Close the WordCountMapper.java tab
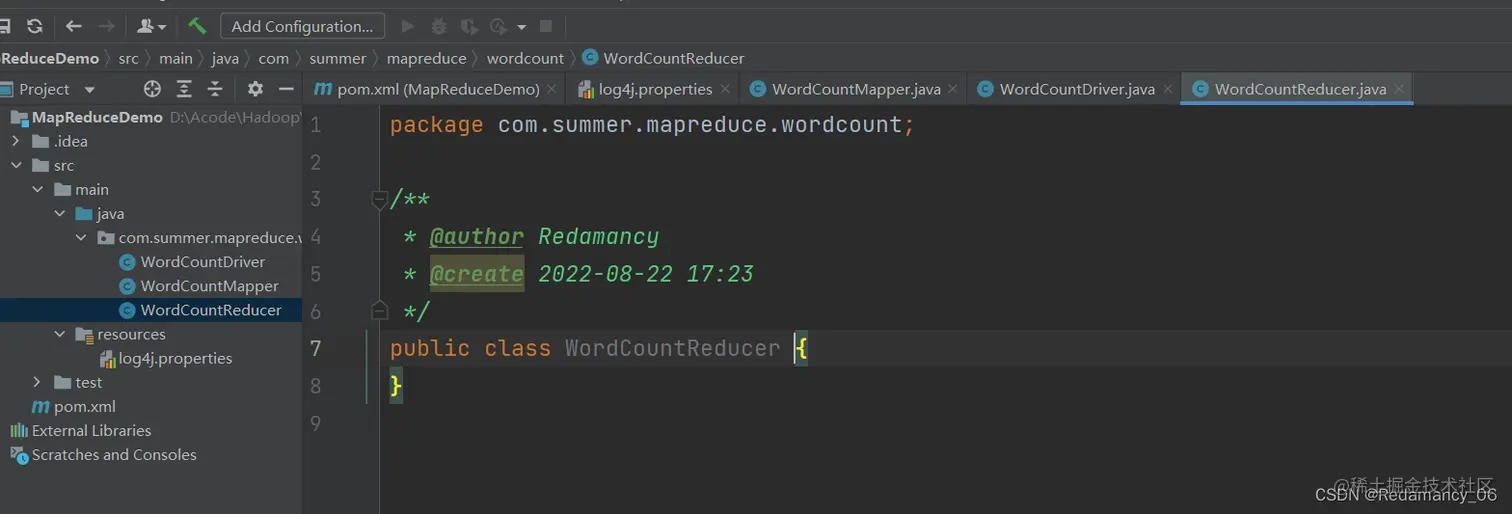Screen dimensions: 1512x514 (954, 89)
